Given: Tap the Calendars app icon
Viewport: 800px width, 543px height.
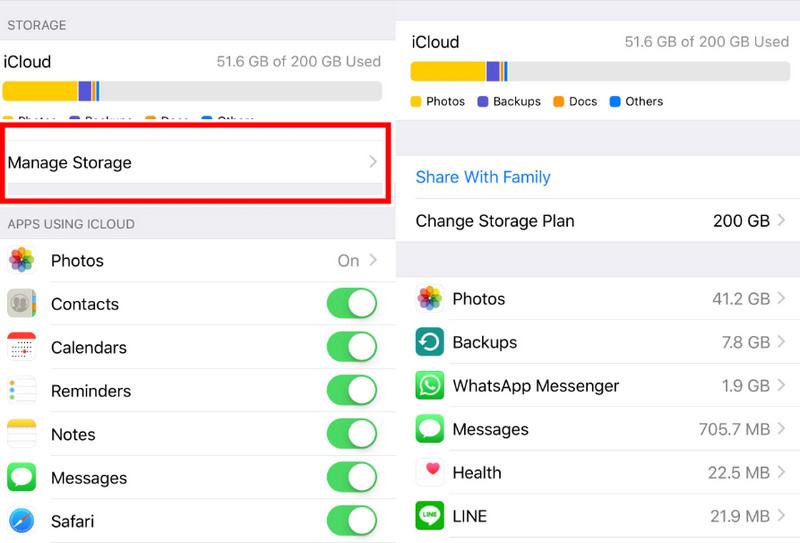Looking at the screenshot, I should click(x=22, y=348).
